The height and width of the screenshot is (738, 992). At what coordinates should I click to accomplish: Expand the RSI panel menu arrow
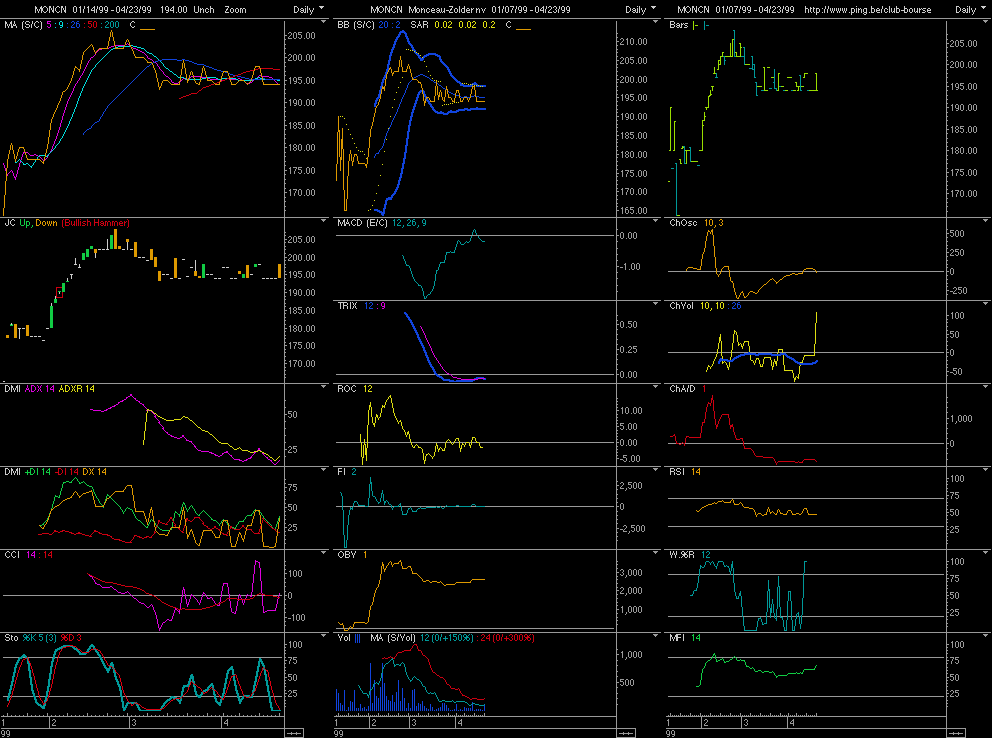point(986,469)
